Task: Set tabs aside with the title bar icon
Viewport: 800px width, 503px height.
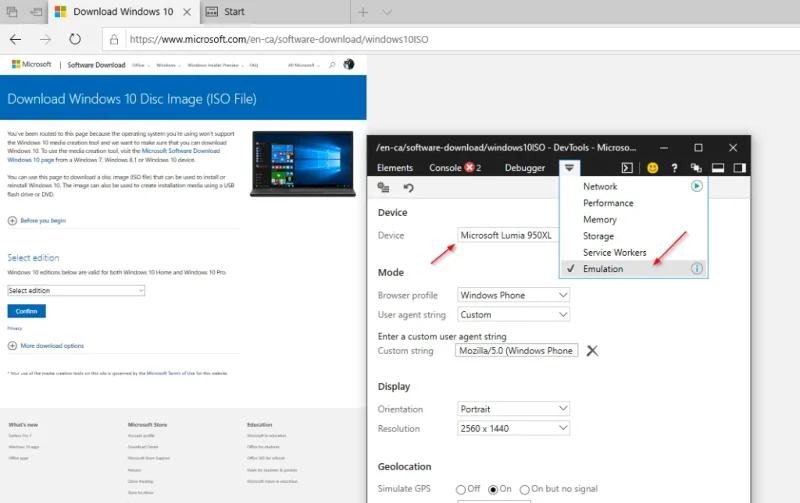Action: point(36,11)
